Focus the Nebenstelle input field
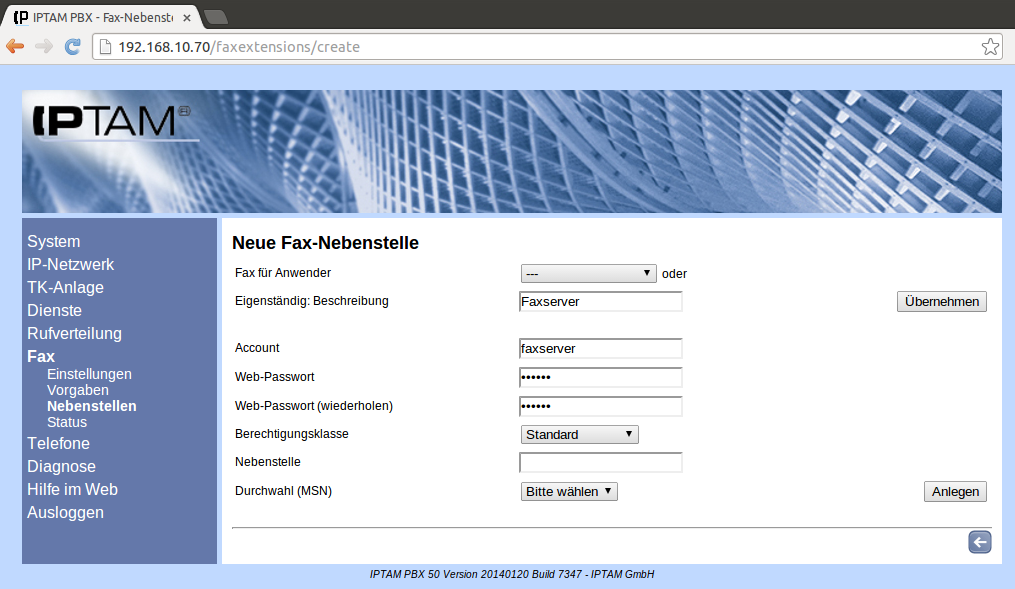Image resolution: width=1015 pixels, height=589 pixels. (600, 462)
